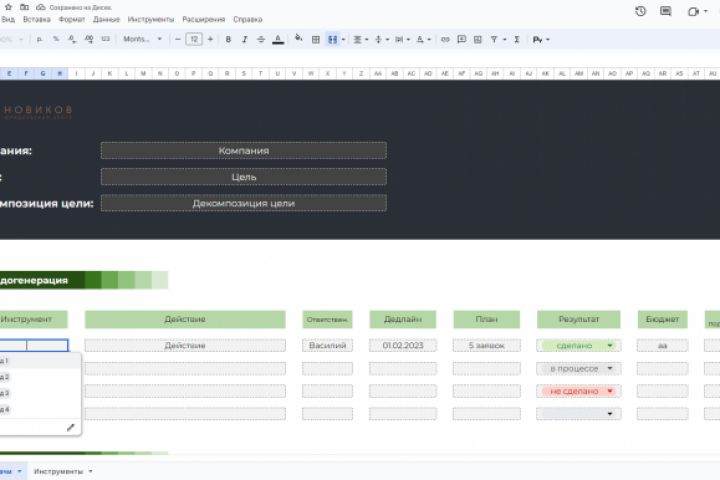Open the Справка menu
The height and width of the screenshot is (480, 720).
click(x=248, y=19)
